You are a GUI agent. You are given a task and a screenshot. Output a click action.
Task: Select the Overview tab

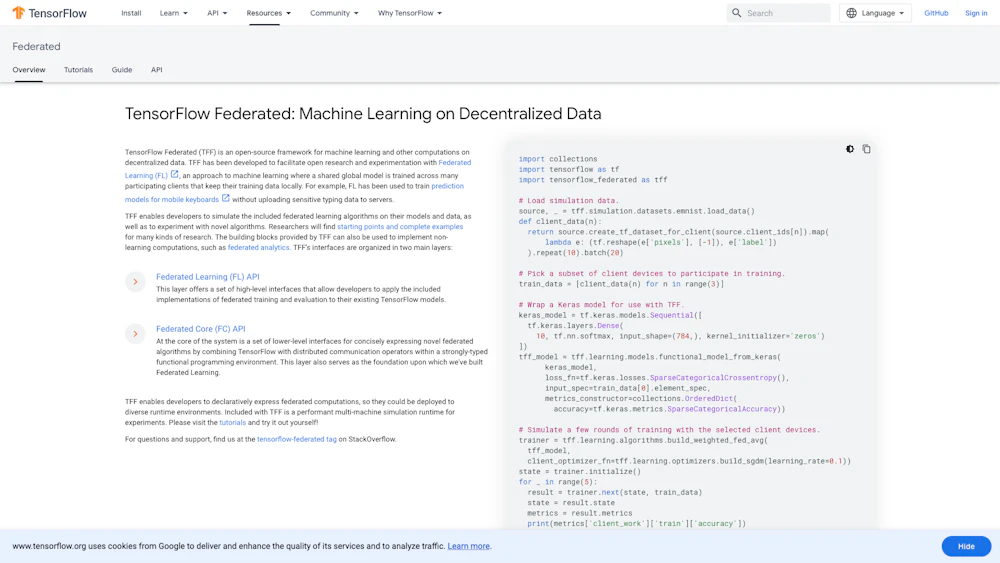[x=29, y=69]
